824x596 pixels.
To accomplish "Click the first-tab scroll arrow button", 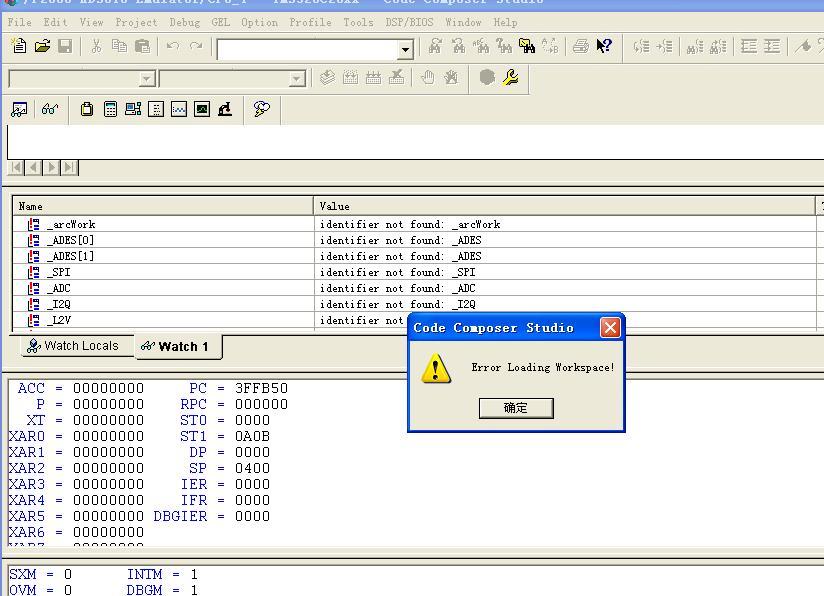I will click(16, 168).
